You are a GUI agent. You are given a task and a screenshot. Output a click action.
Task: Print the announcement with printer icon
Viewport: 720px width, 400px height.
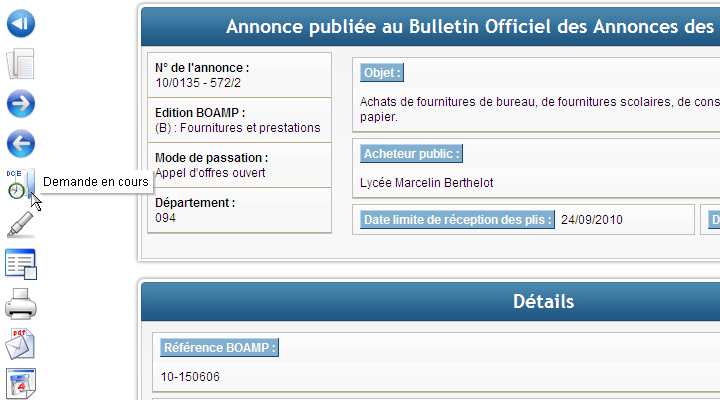pyautogui.click(x=21, y=304)
